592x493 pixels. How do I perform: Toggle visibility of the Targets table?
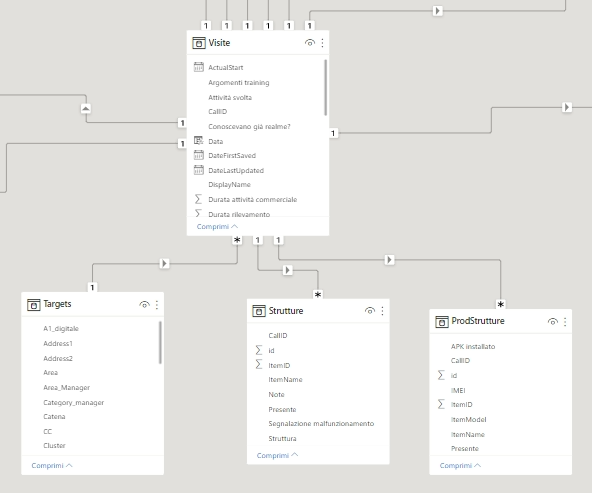(144, 304)
